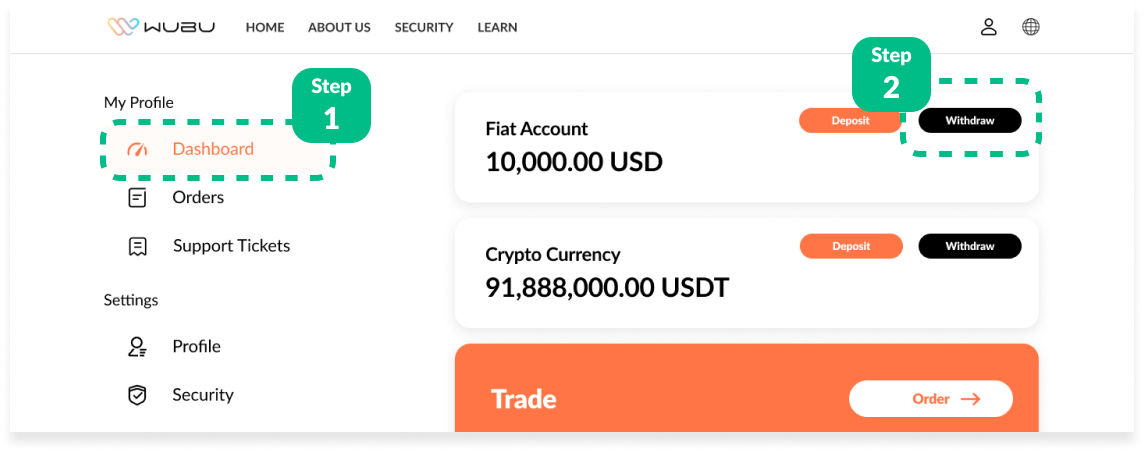The height and width of the screenshot is (452, 1144).
Task: Open the About Us page
Action: 339,27
